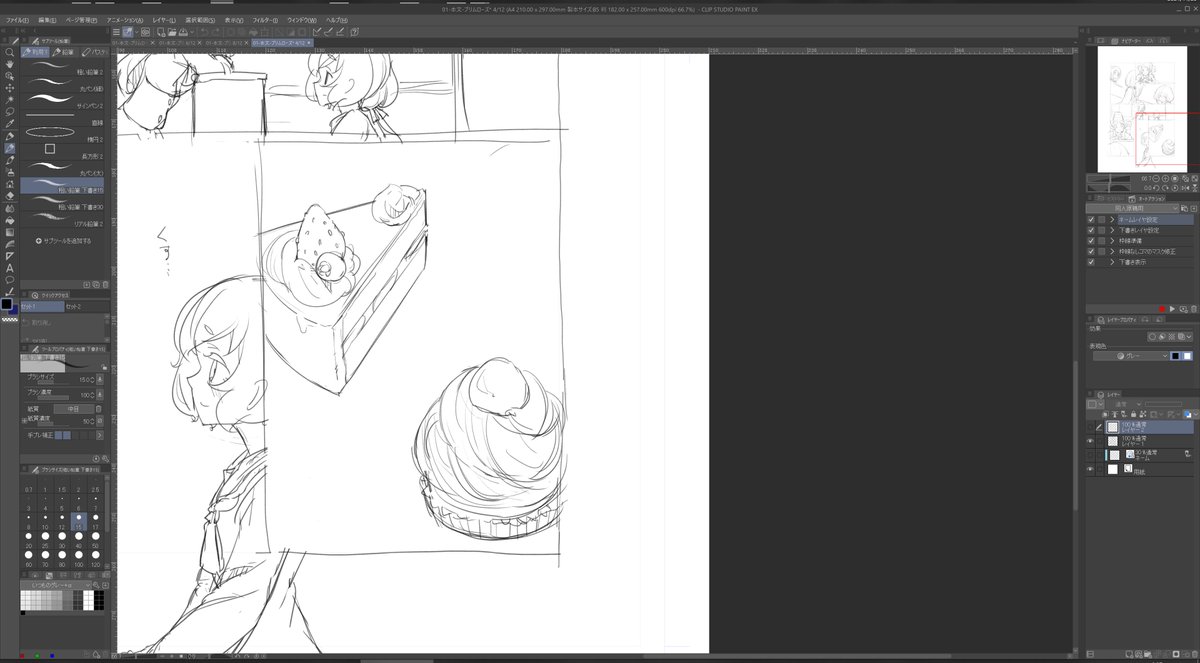The height and width of the screenshot is (663, 1200).
Task: Select brush size preset 100
Action: coord(78,560)
